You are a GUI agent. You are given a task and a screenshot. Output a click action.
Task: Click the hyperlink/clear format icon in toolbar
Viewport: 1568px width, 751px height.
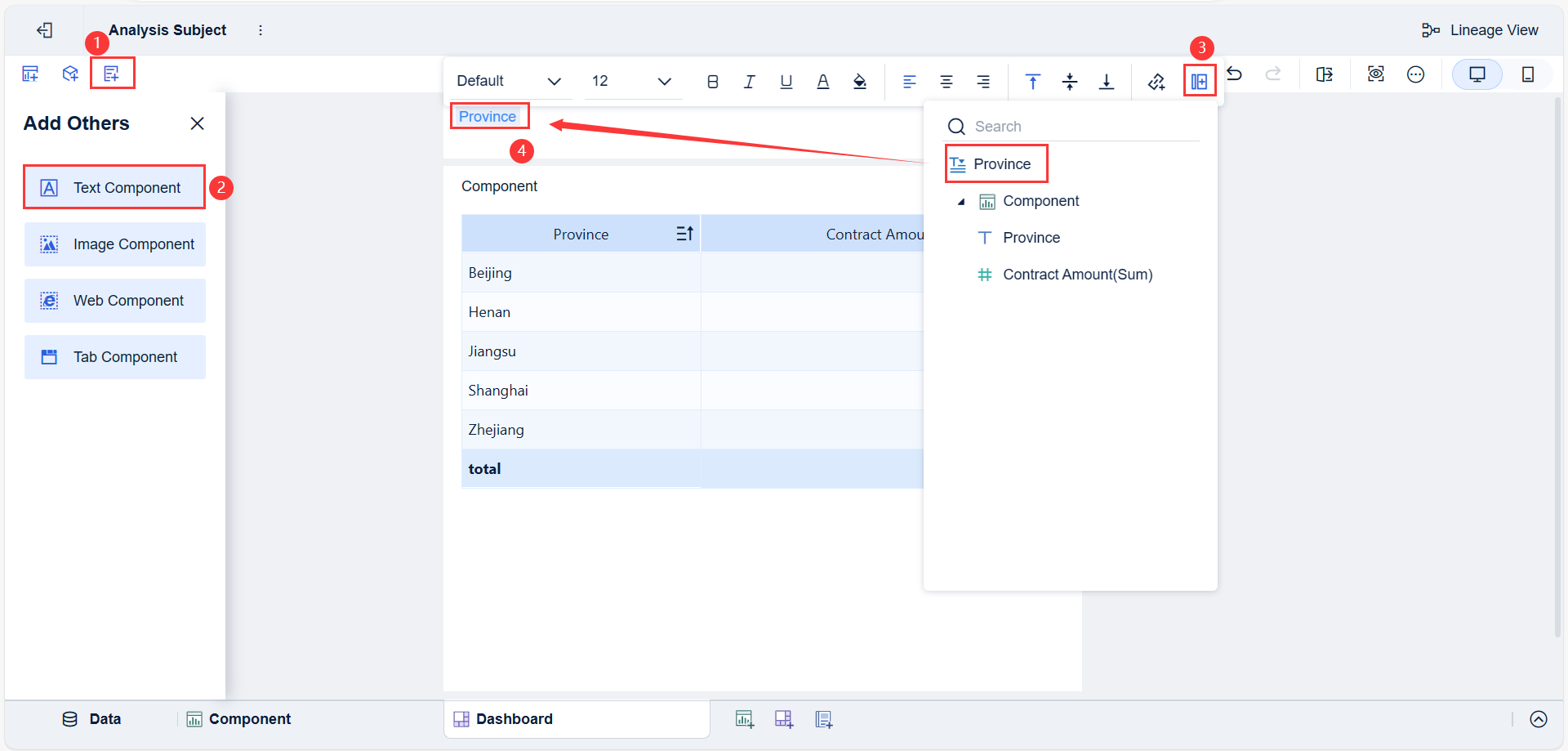coord(1156,81)
